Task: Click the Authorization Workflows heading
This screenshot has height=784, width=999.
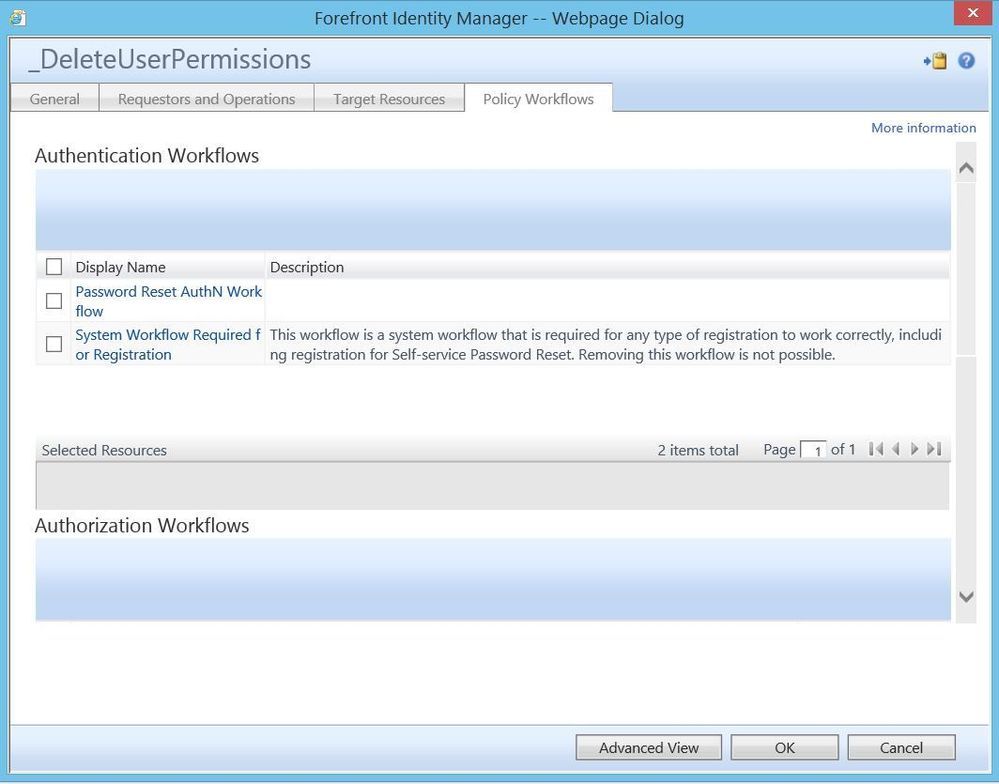Action: (x=141, y=525)
